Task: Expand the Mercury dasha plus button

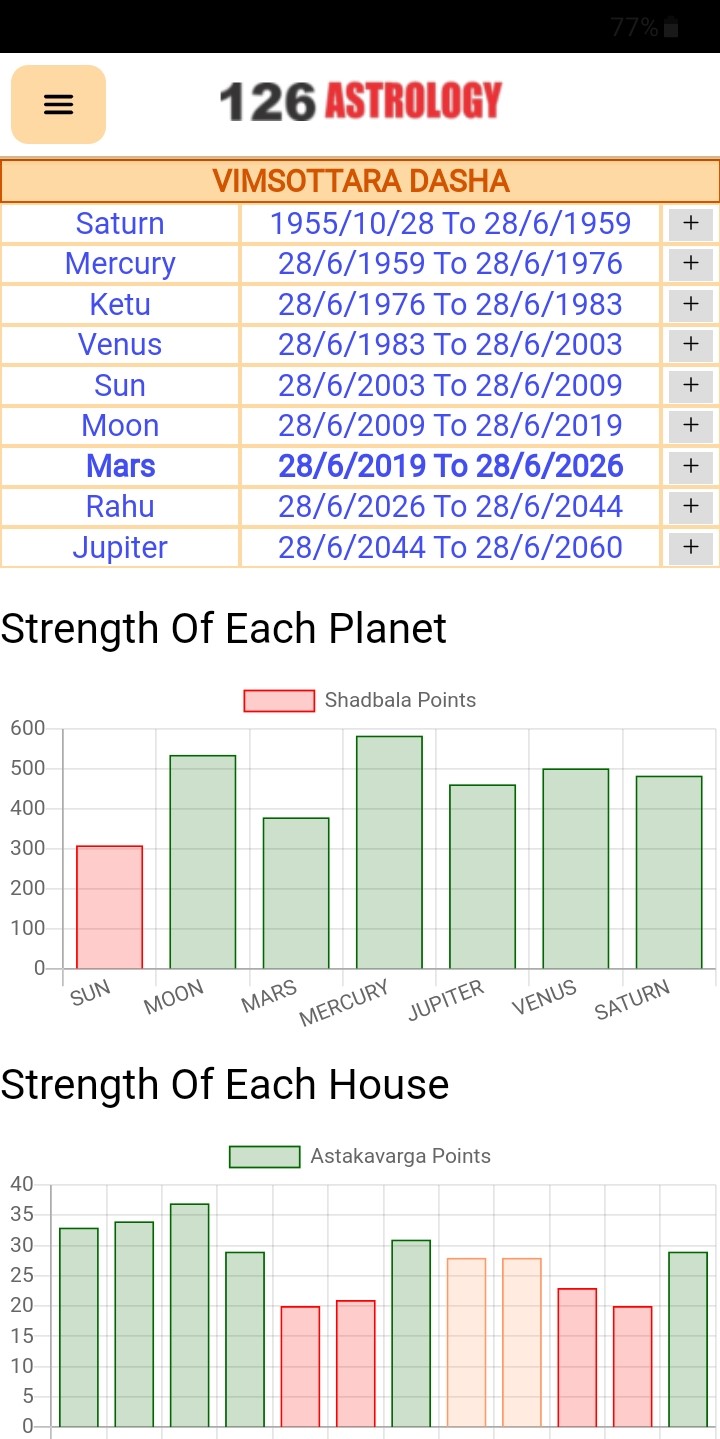Action: click(690, 264)
